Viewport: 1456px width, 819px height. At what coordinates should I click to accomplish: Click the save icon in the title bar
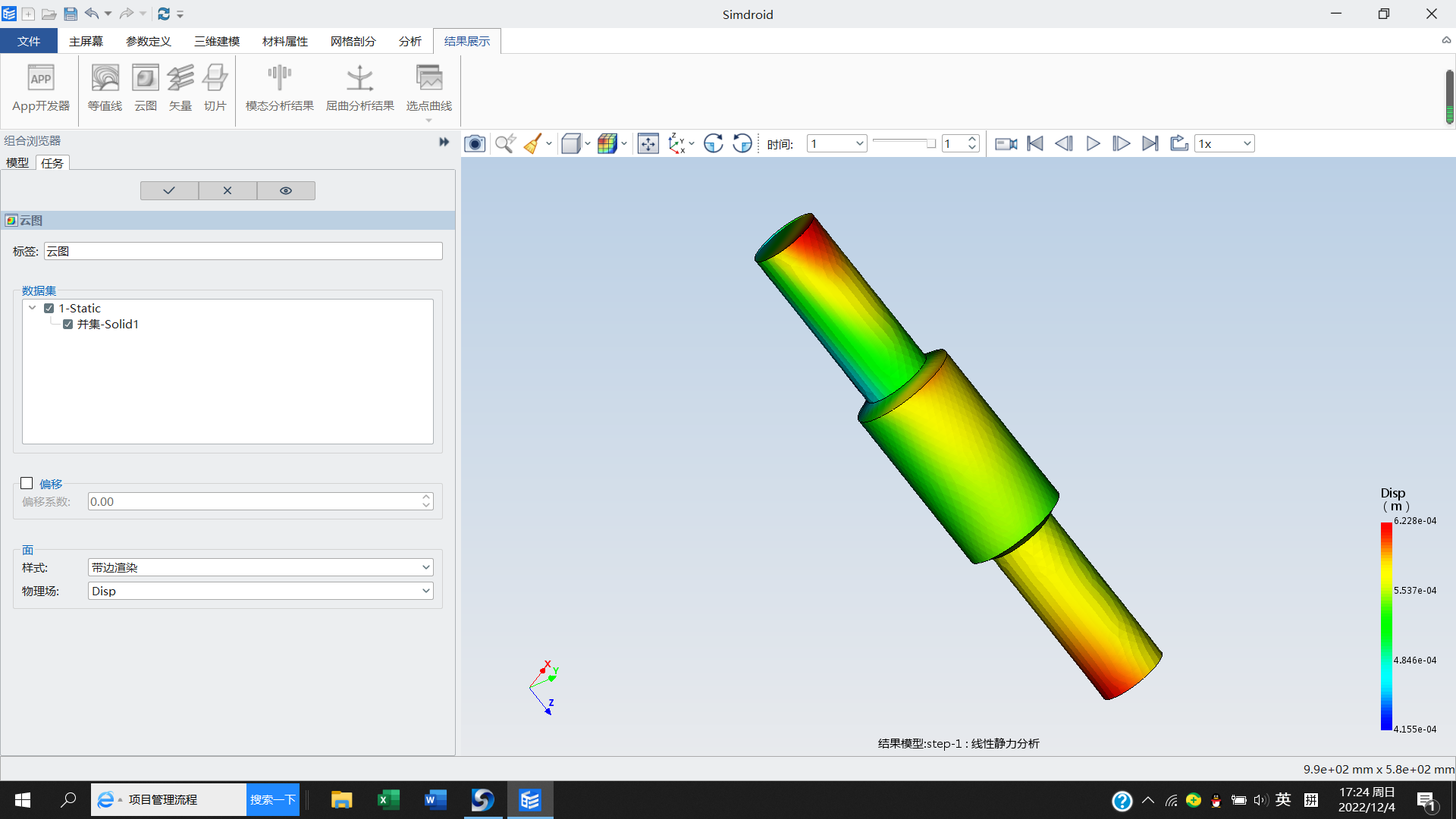71,14
